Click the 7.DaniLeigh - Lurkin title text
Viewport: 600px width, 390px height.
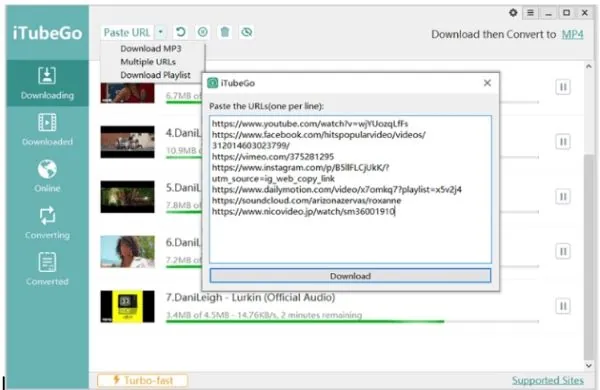[250, 297]
